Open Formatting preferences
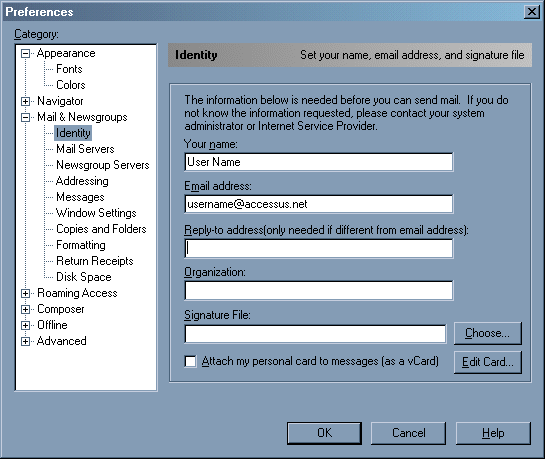The width and height of the screenshot is (545, 459). click(x=81, y=245)
